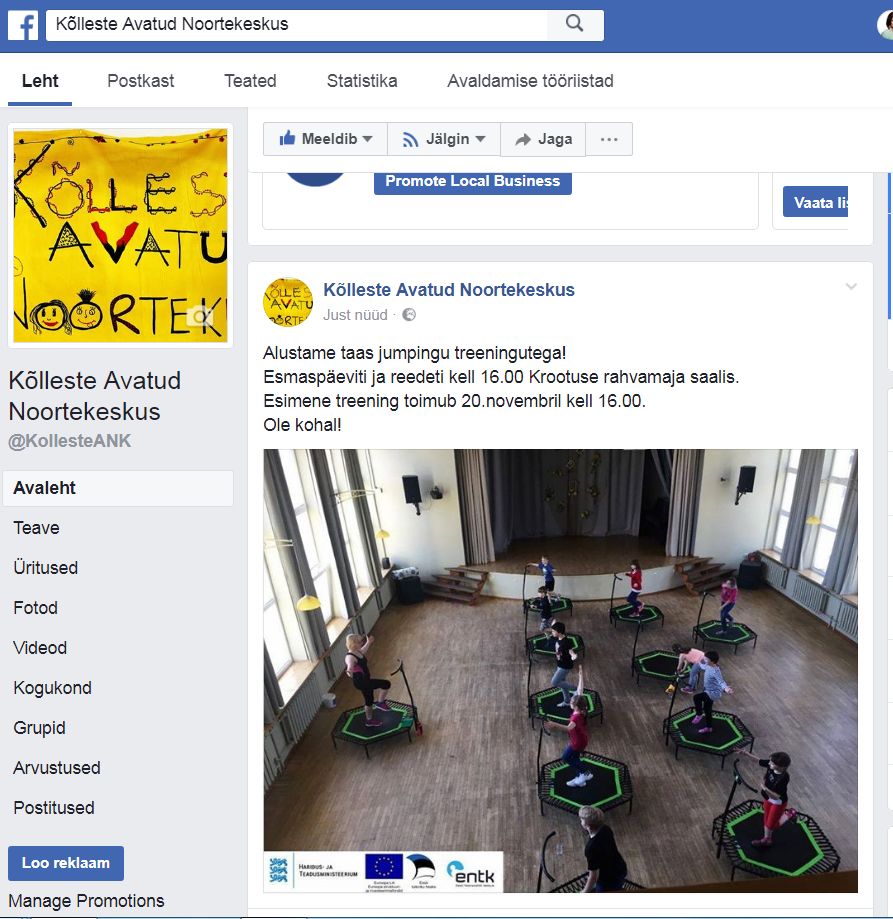Switch to the Postkast tab
The height and width of the screenshot is (919, 893).
(x=141, y=81)
